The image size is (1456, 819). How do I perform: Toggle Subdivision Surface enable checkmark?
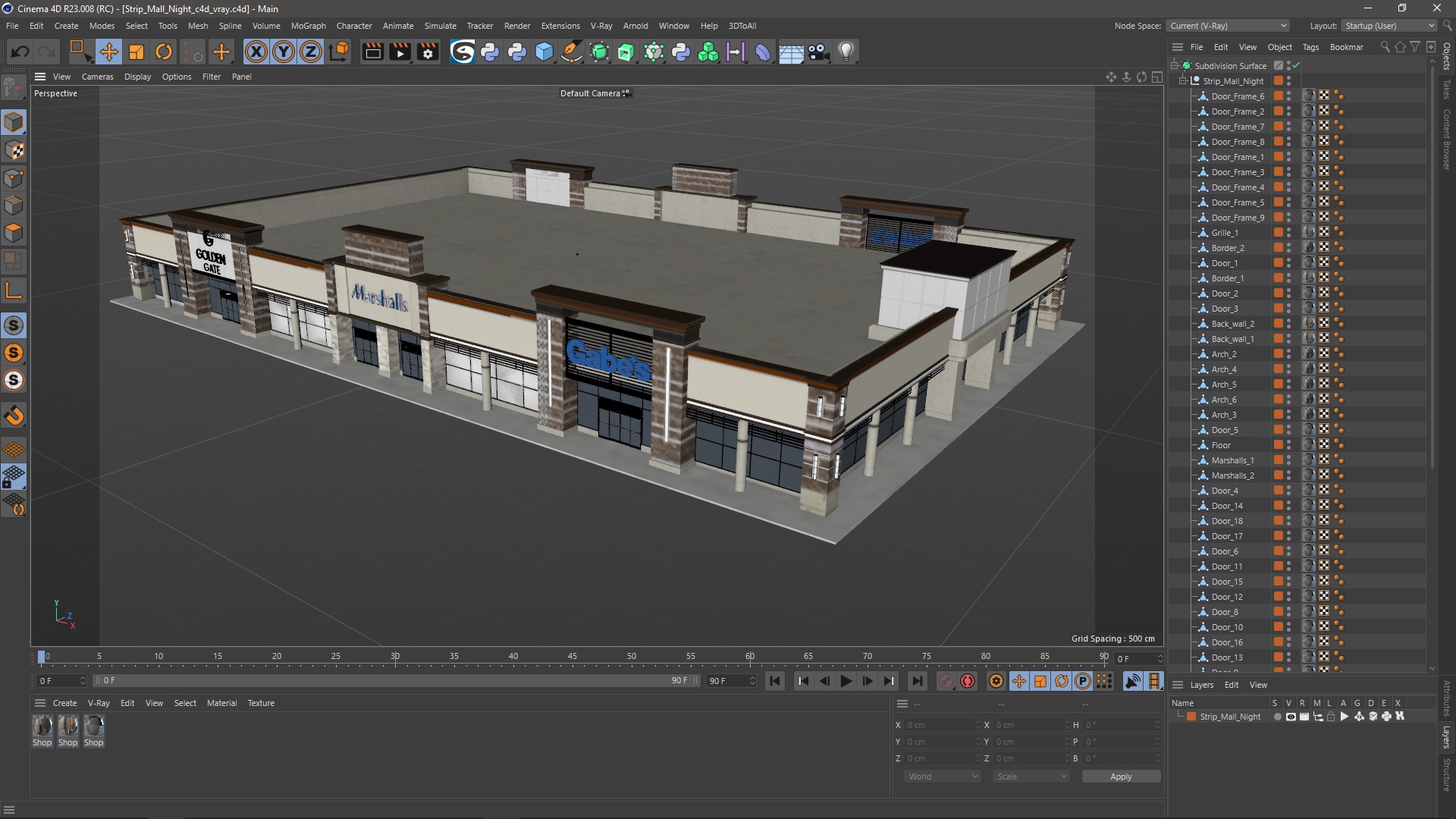point(1297,65)
